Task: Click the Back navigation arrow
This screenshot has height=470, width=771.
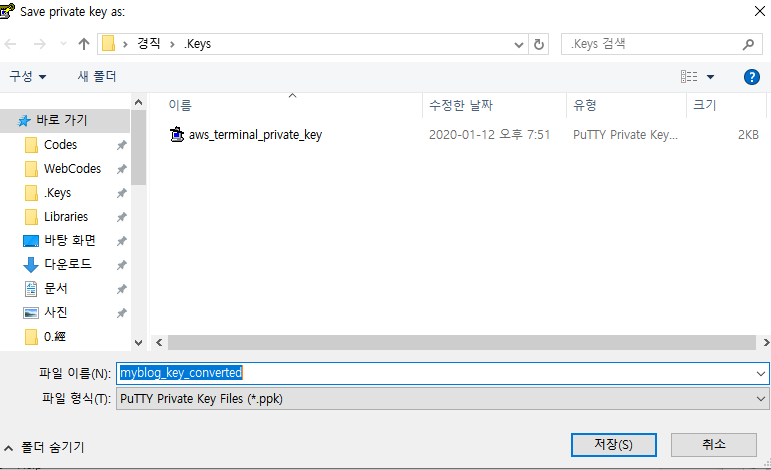Action: [x=10, y=44]
